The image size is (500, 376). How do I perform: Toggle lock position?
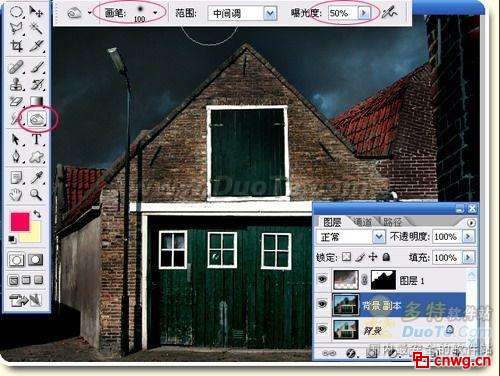(373, 257)
